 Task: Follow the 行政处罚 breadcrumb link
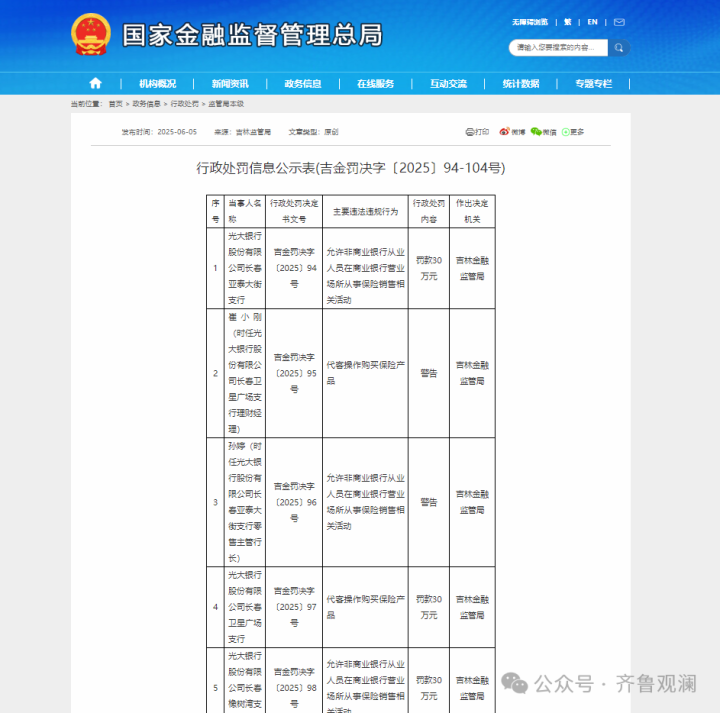(185, 104)
